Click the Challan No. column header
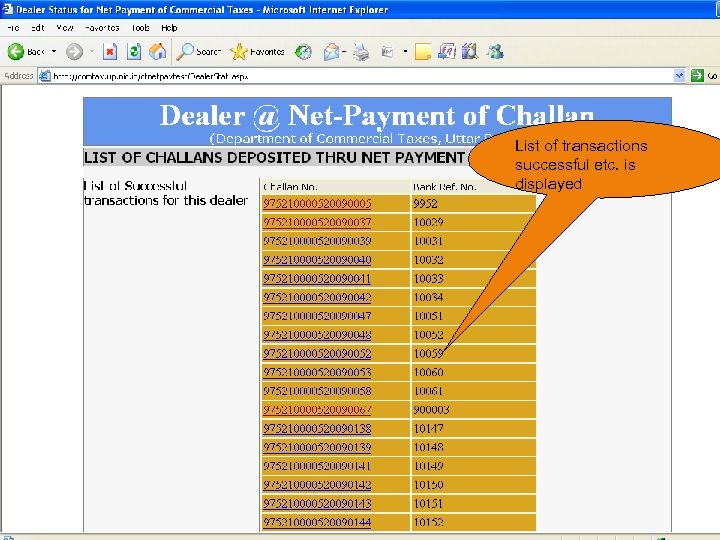The height and width of the screenshot is (540, 720). tap(290, 187)
